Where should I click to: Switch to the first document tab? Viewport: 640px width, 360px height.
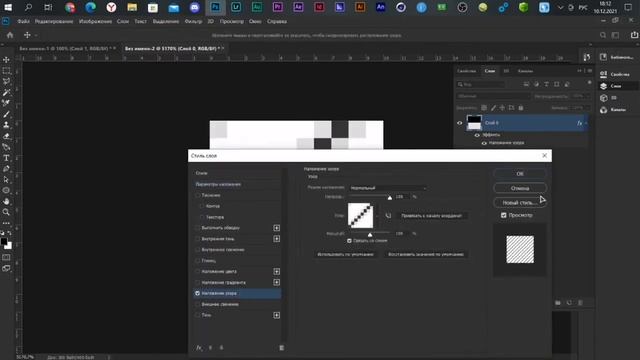tap(64, 48)
